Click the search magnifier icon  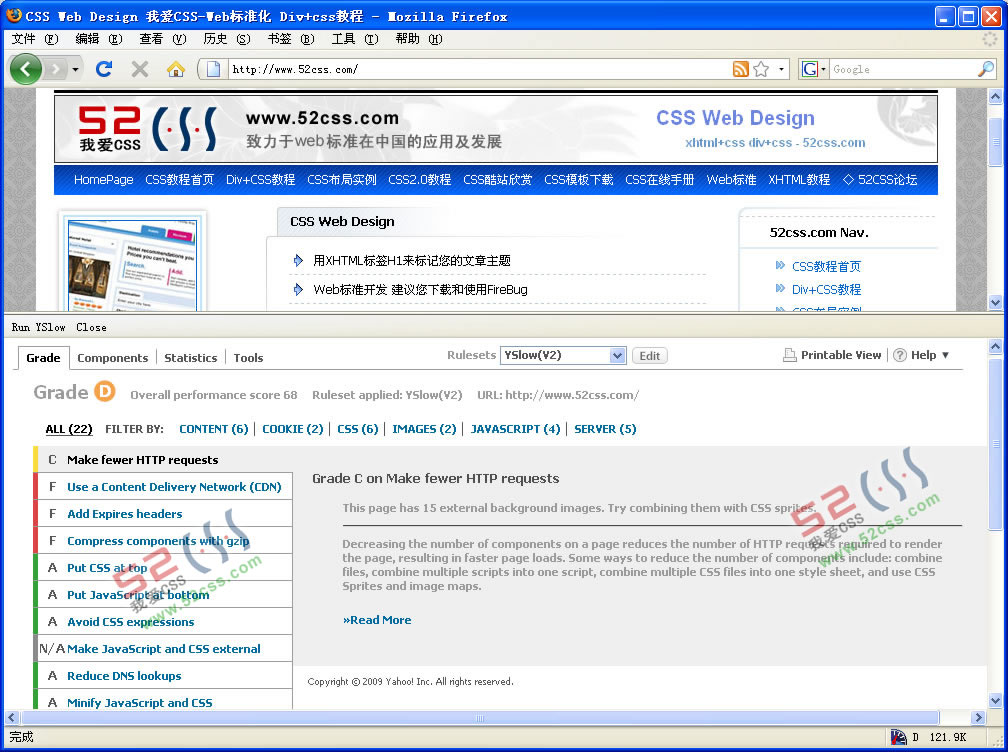click(986, 69)
